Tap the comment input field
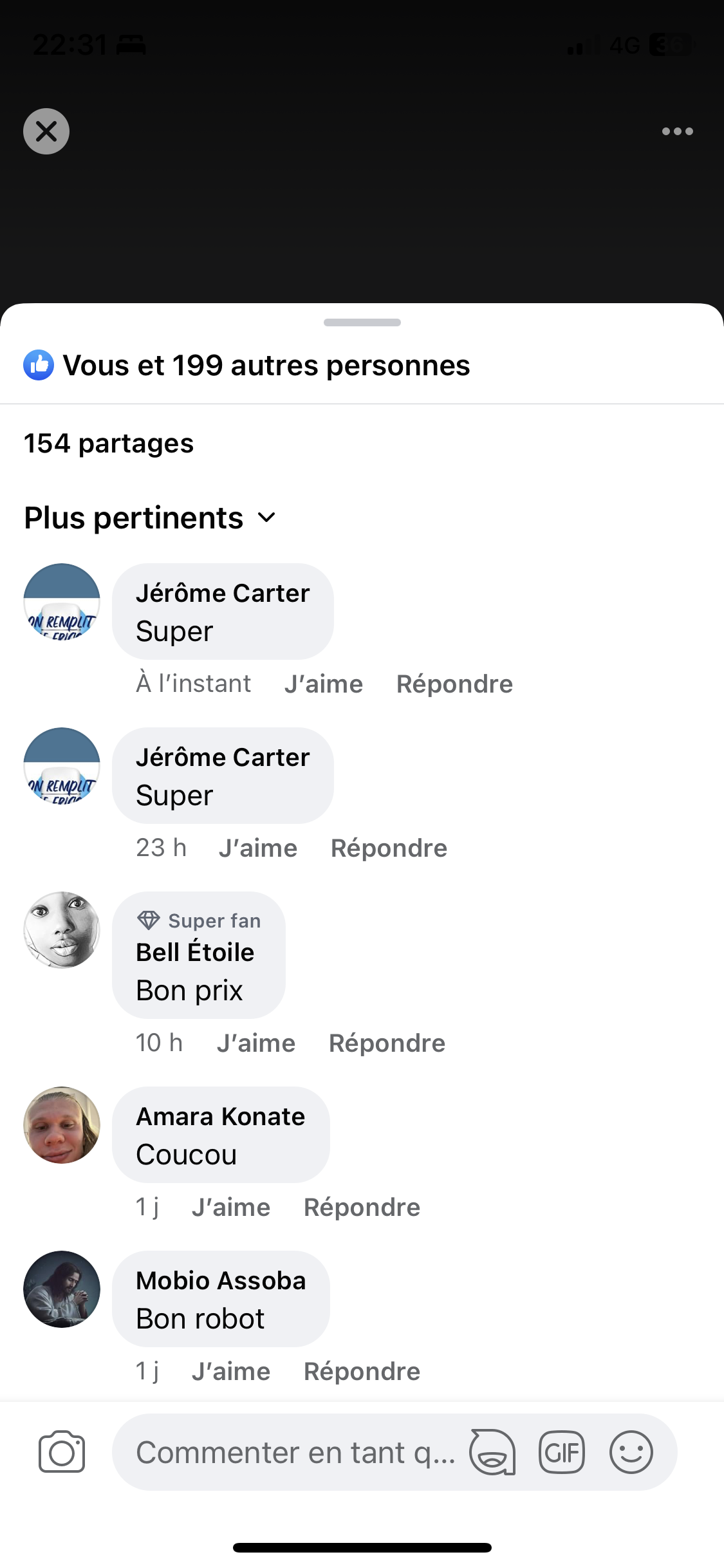 [295, 1451]
